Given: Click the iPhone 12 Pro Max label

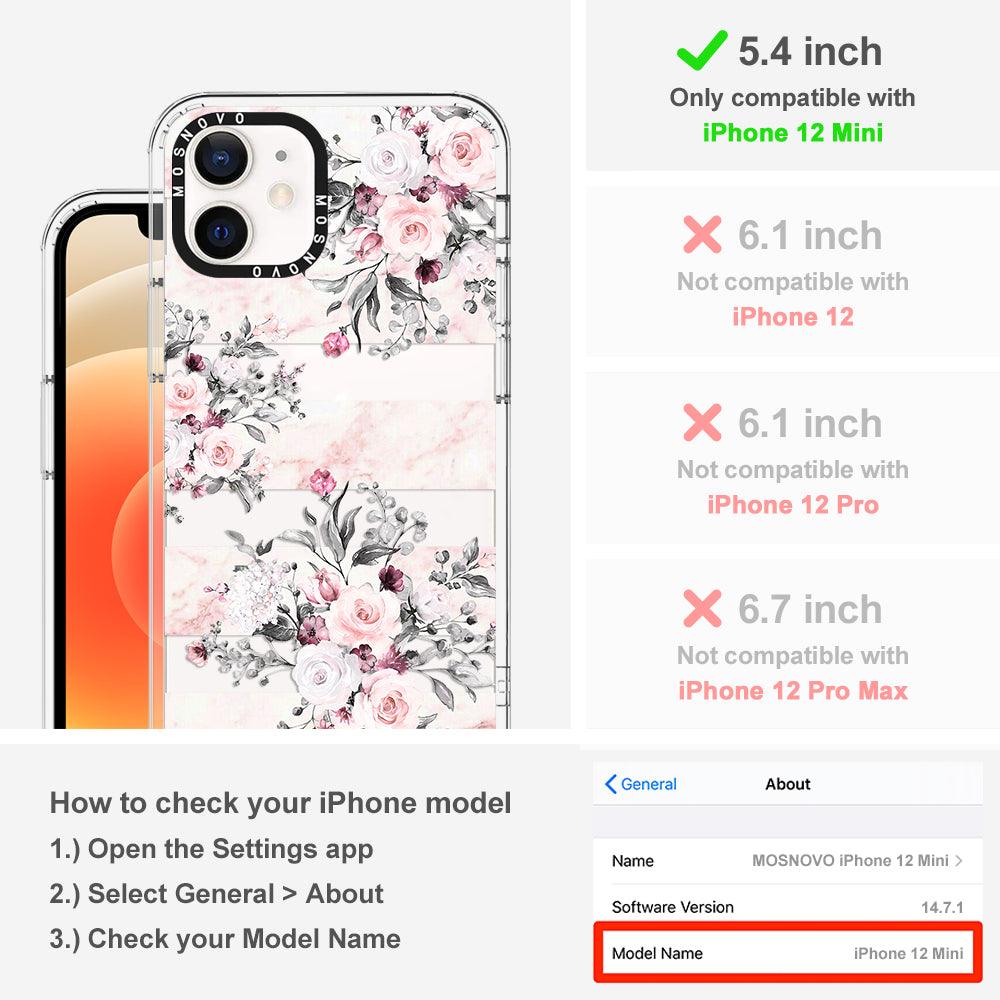Looking at the screenshot, I should coord(793,691).
